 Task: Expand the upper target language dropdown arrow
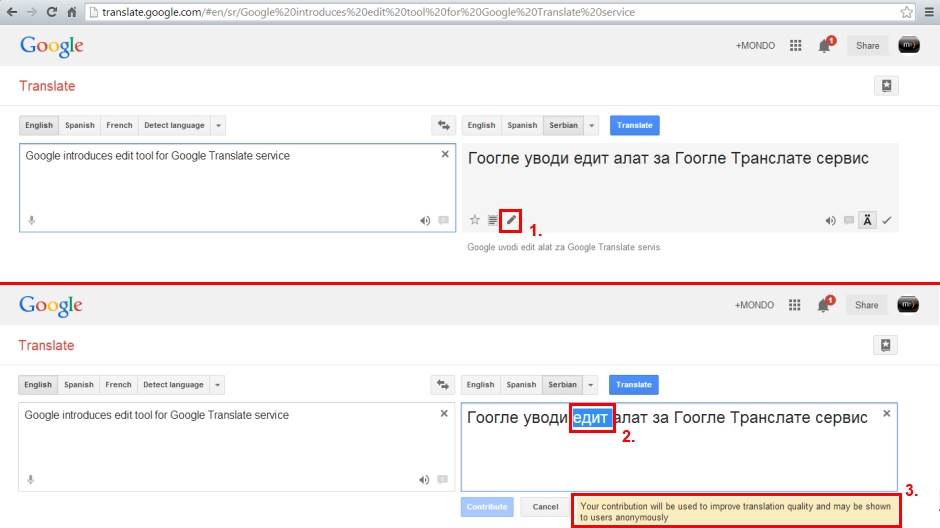592,125
